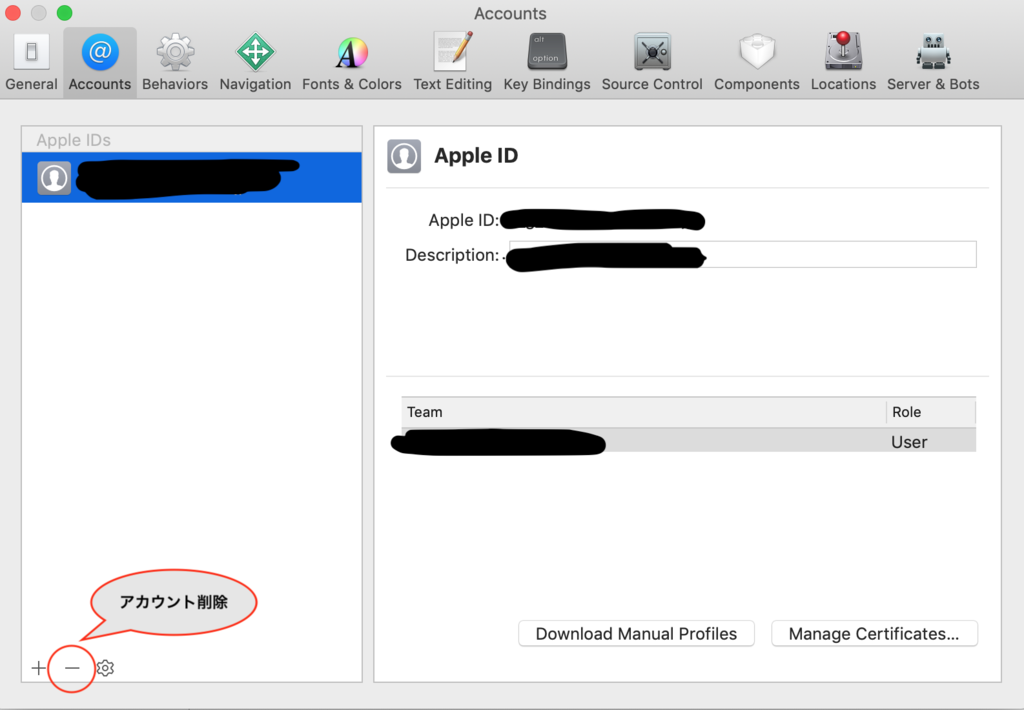Select the Apple ID row in the list
The height and width of the screenshot is (710, 1024).
click(191, 178)
